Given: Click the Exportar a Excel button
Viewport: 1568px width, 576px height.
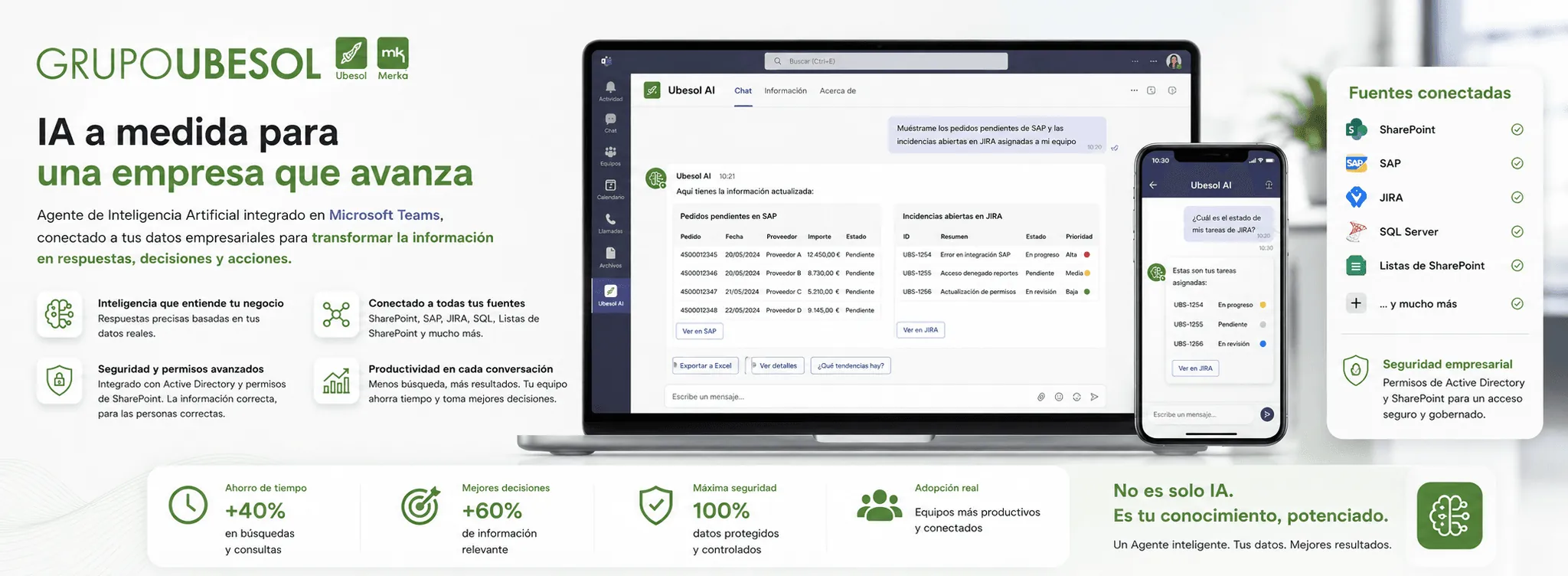Looking at the screenshot, I should click(x=705, y=365).
